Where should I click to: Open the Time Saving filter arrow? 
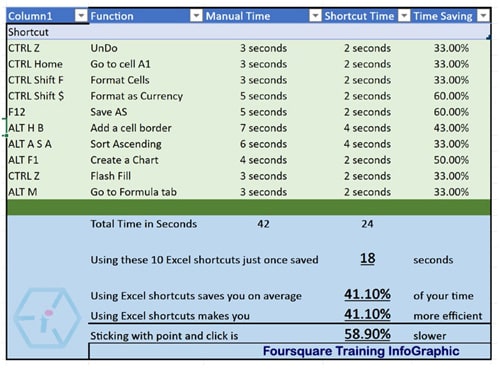[483, 16]
